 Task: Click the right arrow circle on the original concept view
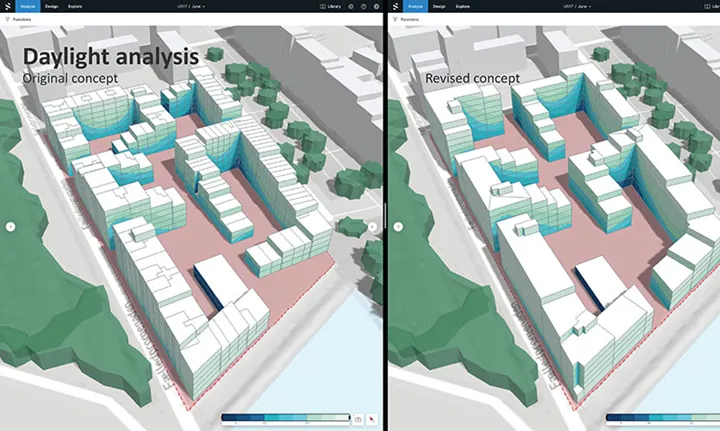372,226
